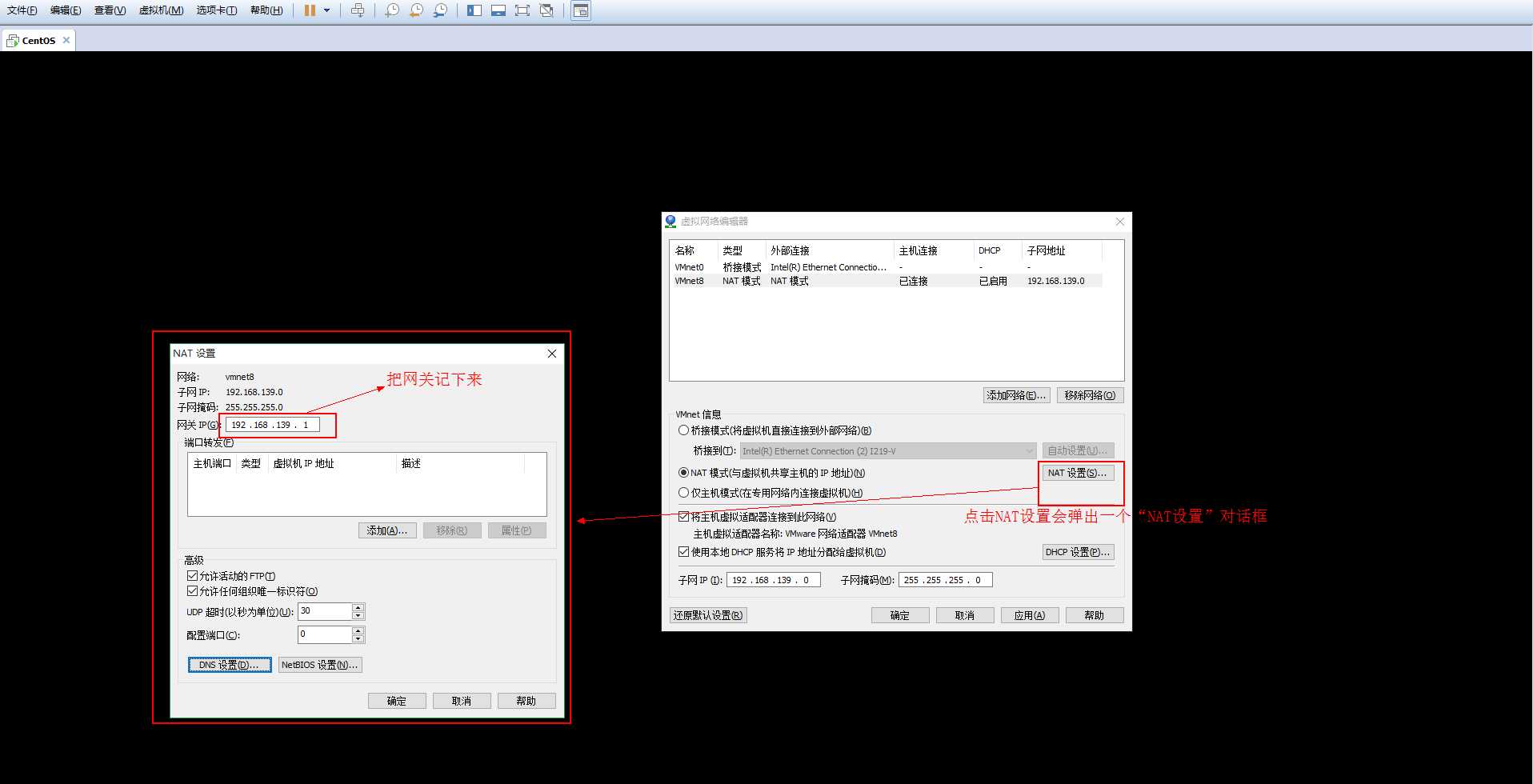1533x784 pixels.
Task: Click the 属性(P) port forwarding button
Action: click(x=517, y=530)
